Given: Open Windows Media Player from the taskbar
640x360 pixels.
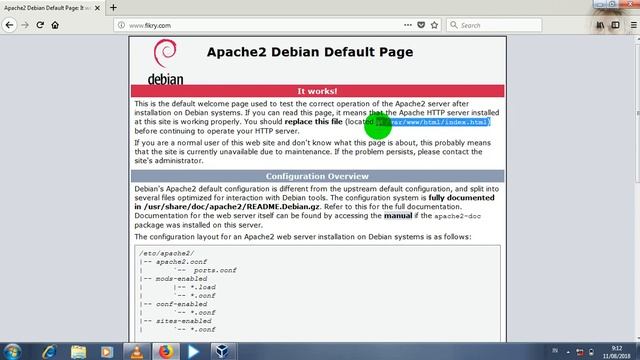Looking at the screenshot, I should [x=107, y=351].
